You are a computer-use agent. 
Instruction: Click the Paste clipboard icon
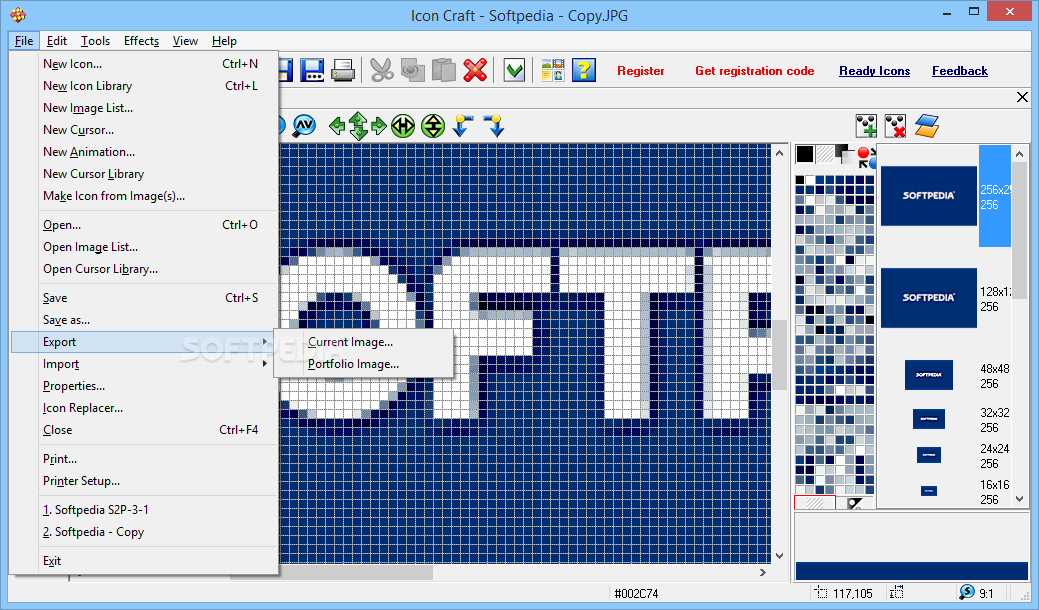click(443, 70)
